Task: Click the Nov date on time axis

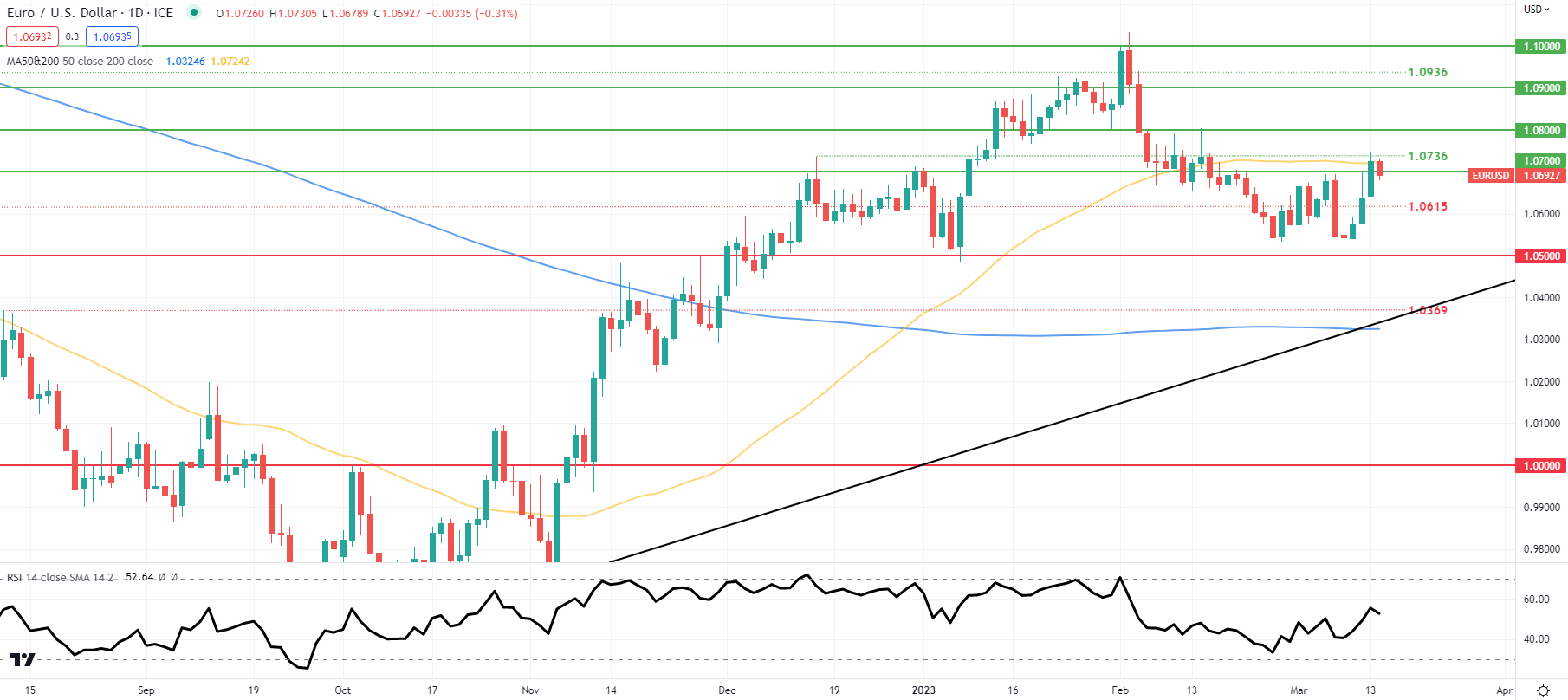Action: point(531,690)
